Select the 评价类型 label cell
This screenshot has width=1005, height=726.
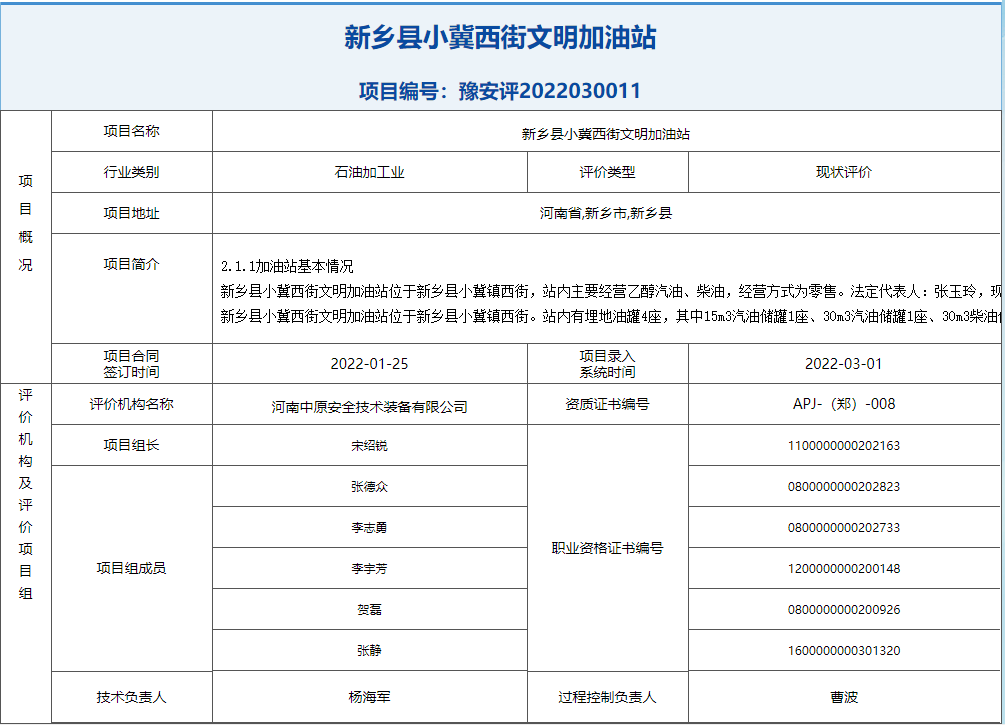coord(608,172)
